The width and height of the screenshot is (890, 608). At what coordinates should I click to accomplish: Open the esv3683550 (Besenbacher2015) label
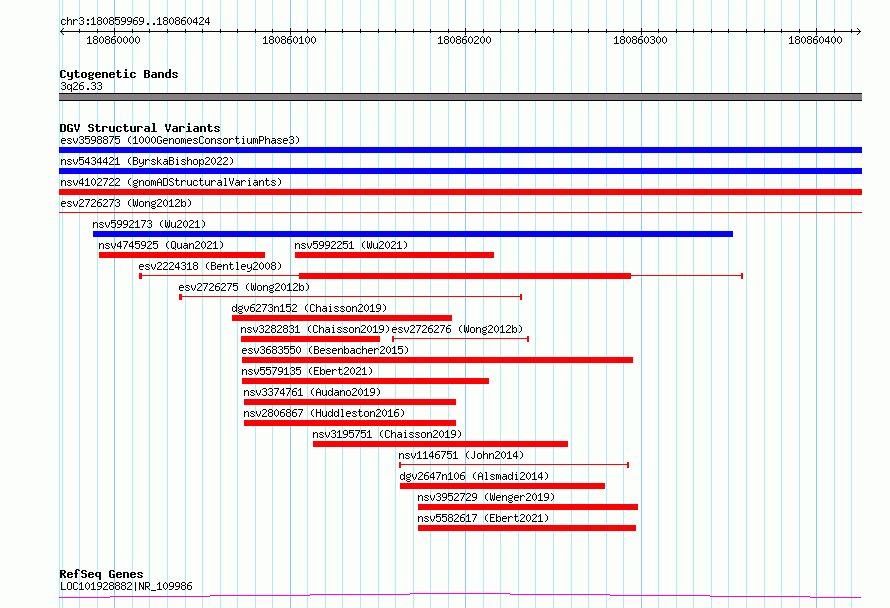(325, 350)
